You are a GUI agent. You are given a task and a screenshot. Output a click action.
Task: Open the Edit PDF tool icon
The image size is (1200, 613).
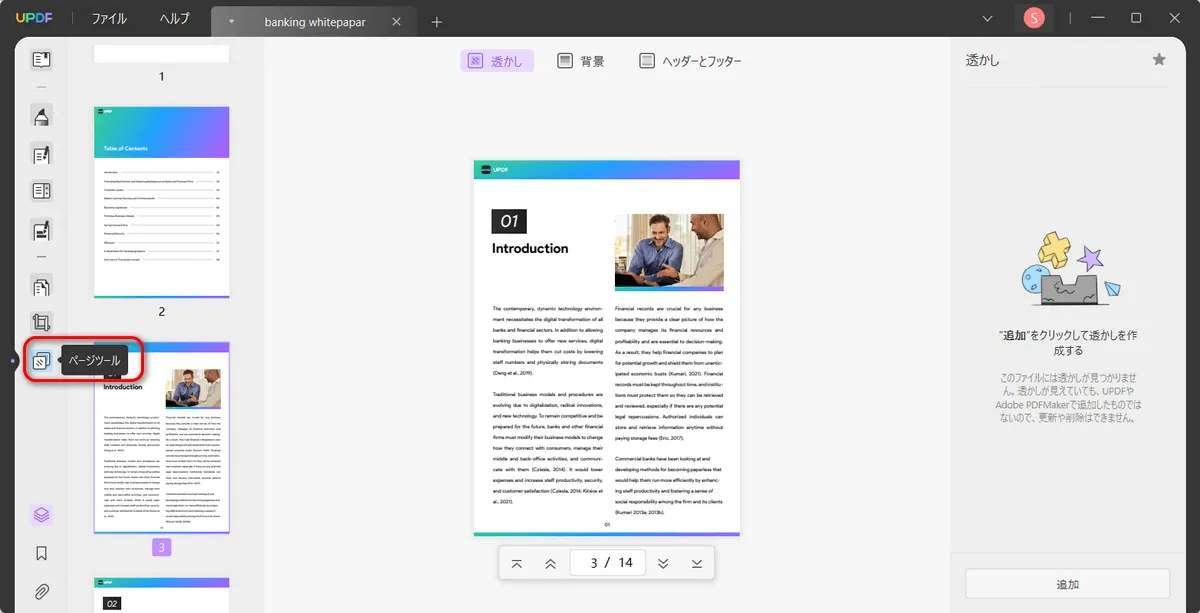pos(41,155)
